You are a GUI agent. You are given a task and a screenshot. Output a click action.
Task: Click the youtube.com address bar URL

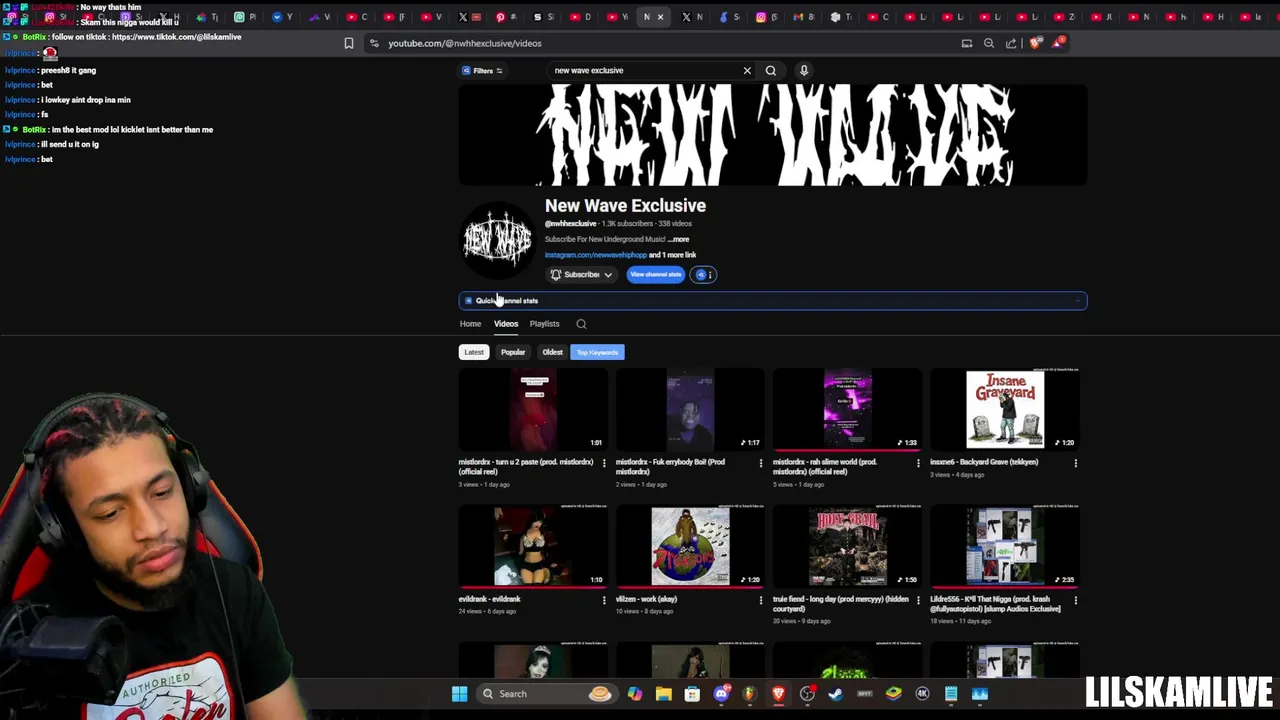pyautogui.click(x=465, y=43)
